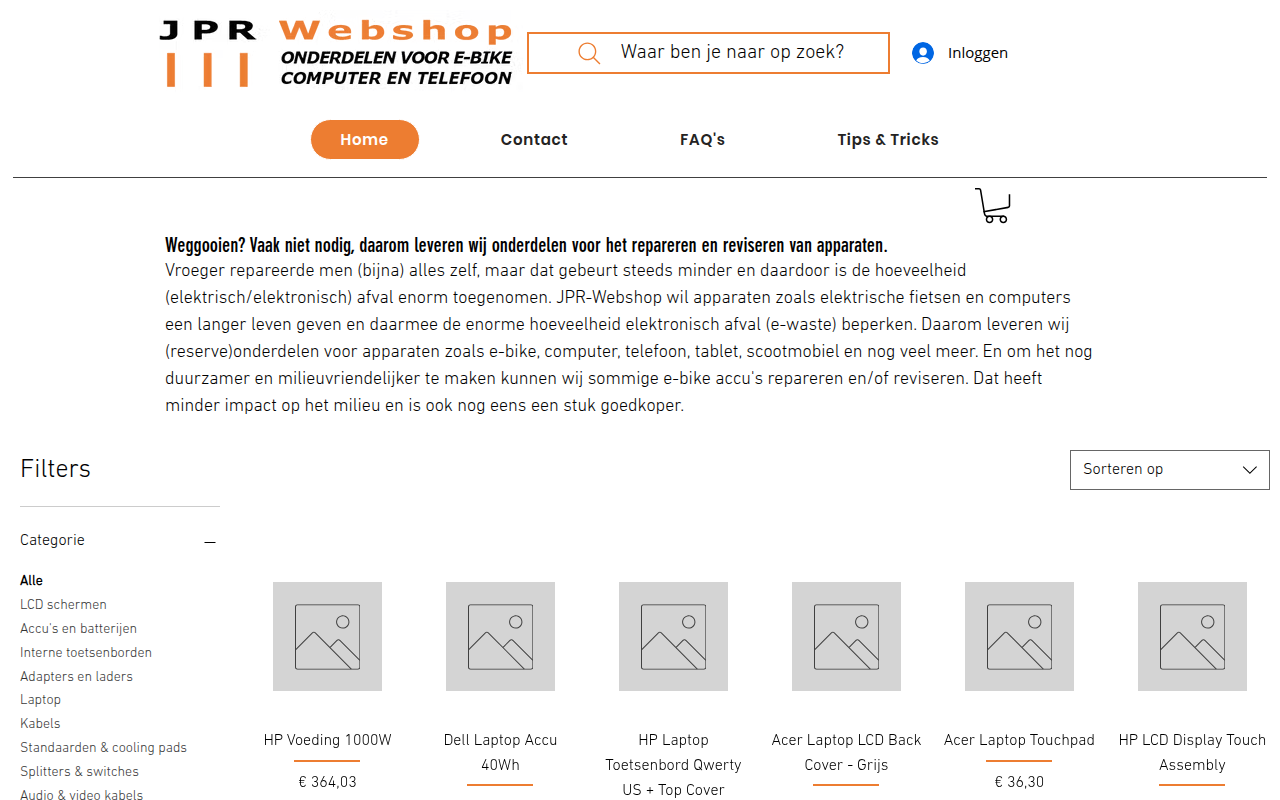This screenshot has width=1280, height=800.
Task: Filter by Kabels category
Action: [40, 724]
